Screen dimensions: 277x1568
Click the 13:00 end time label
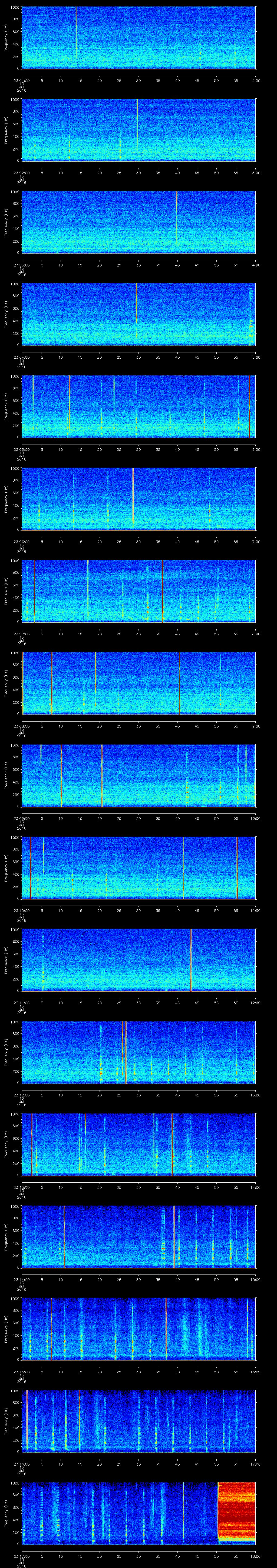tap(256, 1095)
